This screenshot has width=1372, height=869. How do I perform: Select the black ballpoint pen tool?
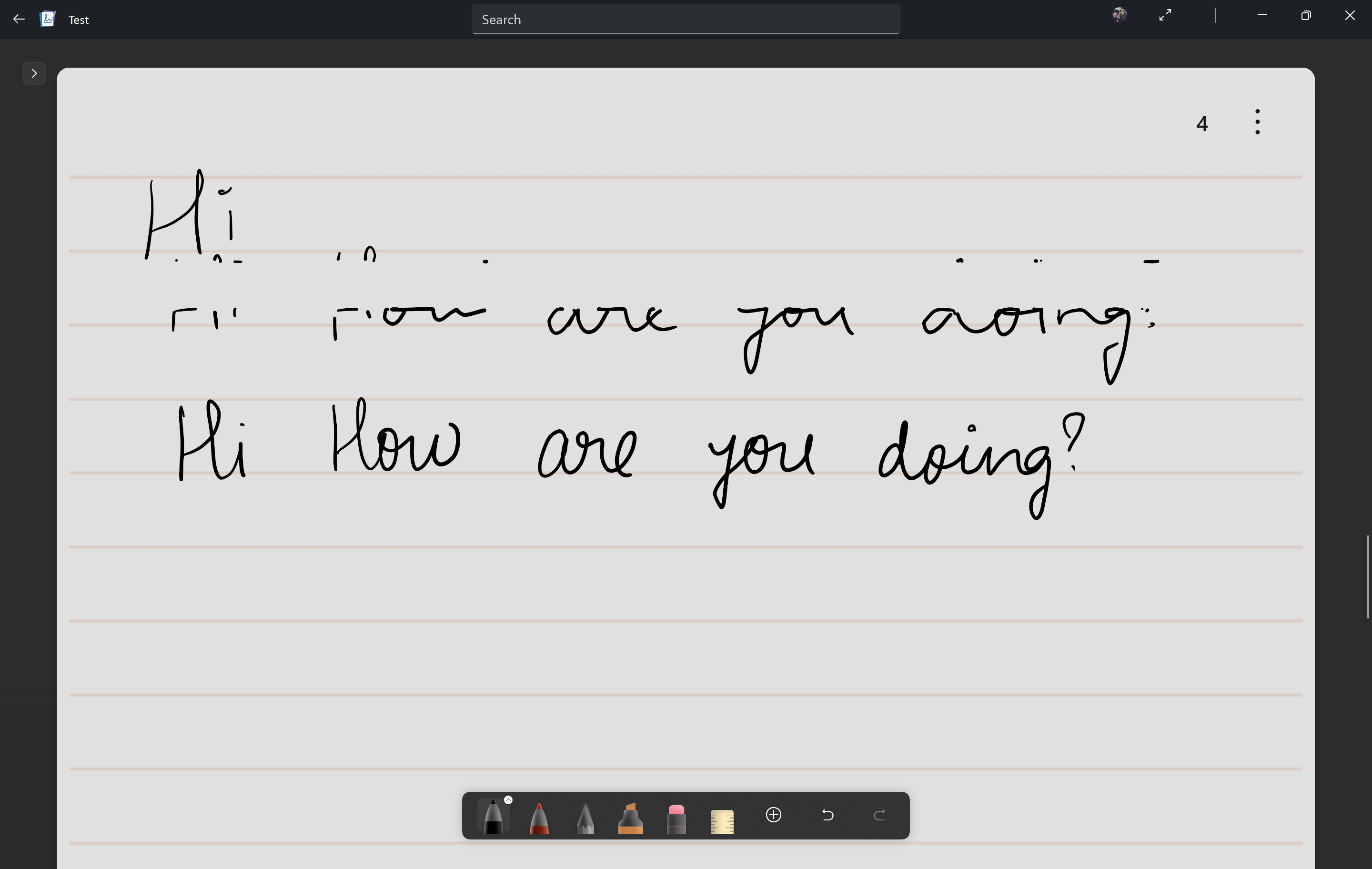tap(493, 818)
